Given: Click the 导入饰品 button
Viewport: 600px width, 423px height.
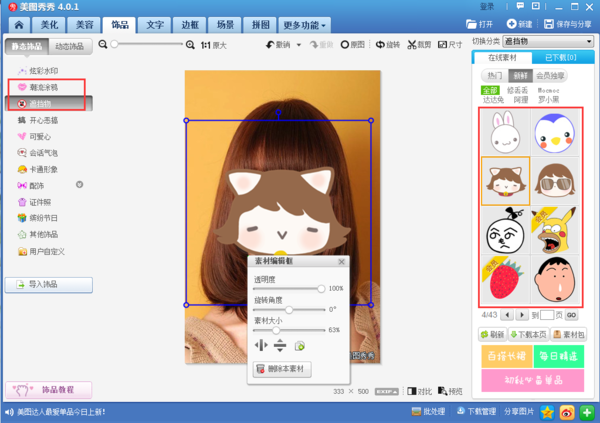Looking at the screenshot, I should (x=49, y=285).
